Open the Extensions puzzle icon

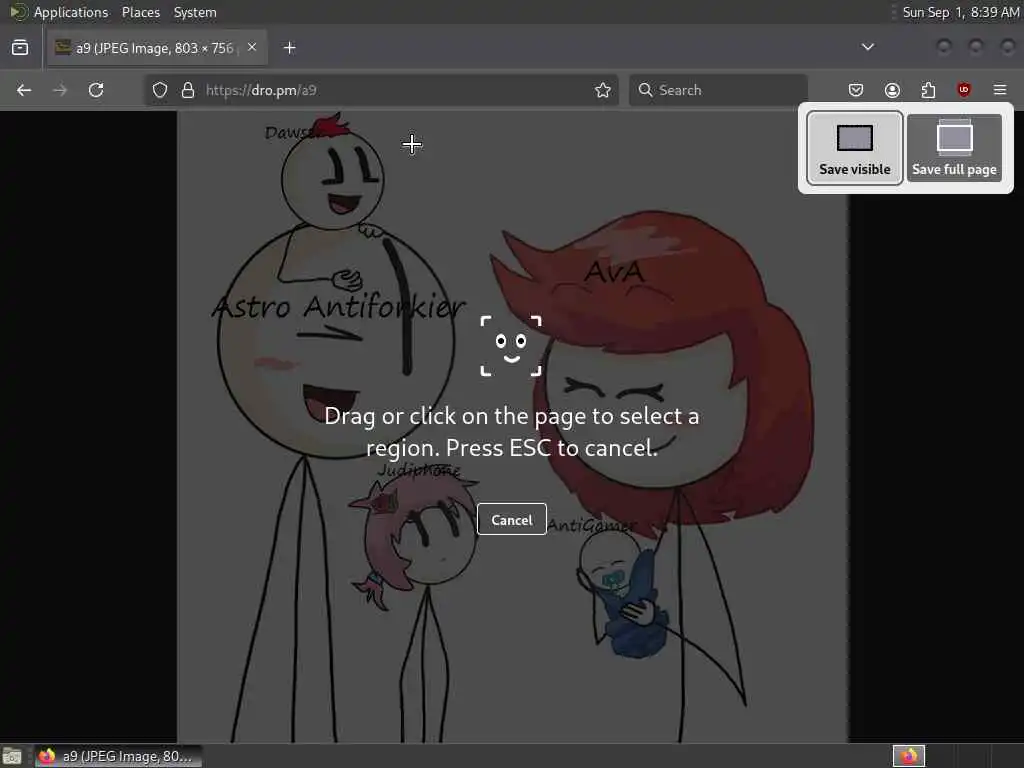tap(928, 90)
